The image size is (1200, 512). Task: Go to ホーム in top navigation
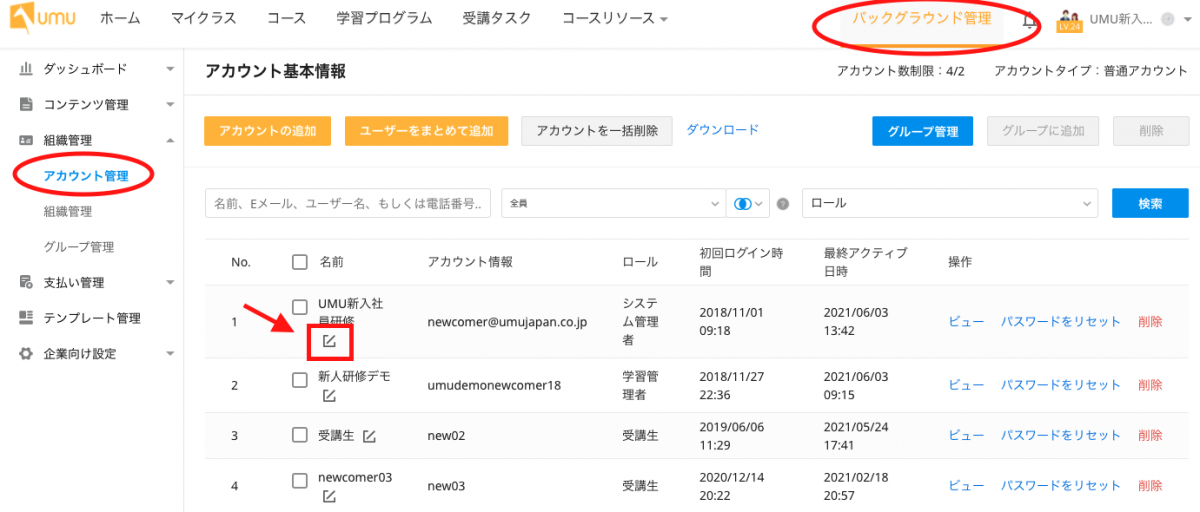[121, 19]
